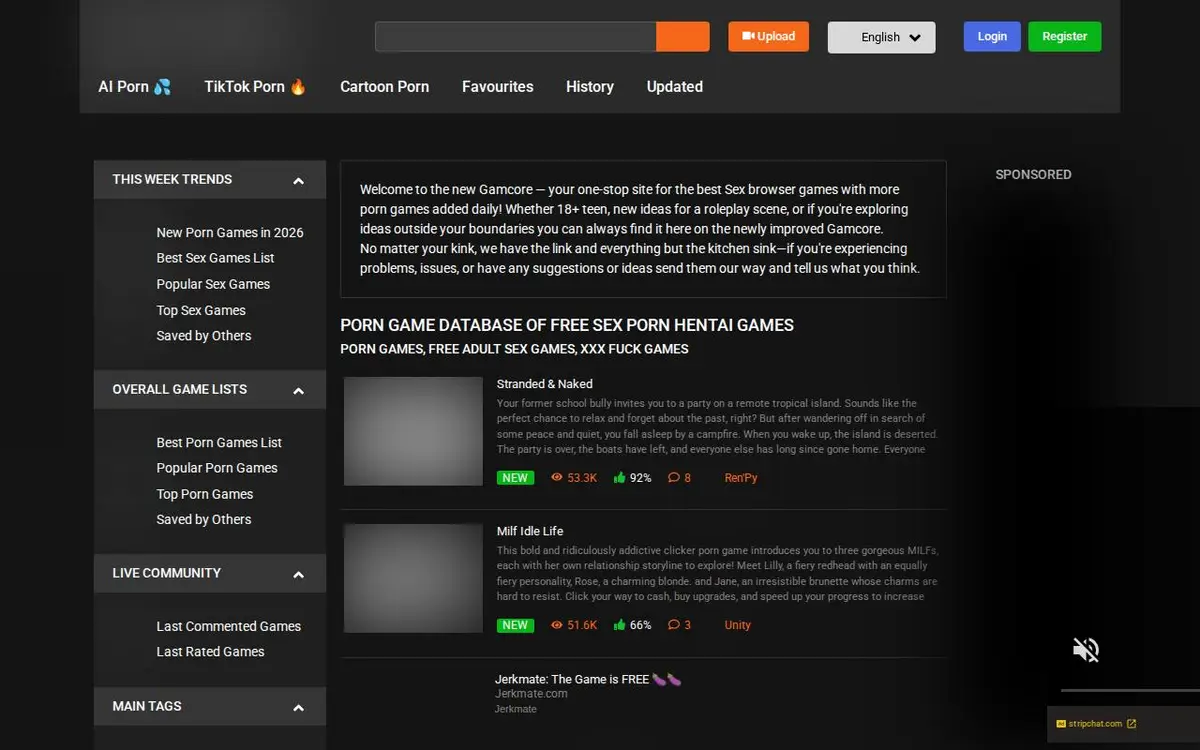Open the TikTok Porn navigation item
Viewport: 1200px width, 750px height.
[256, 87]
